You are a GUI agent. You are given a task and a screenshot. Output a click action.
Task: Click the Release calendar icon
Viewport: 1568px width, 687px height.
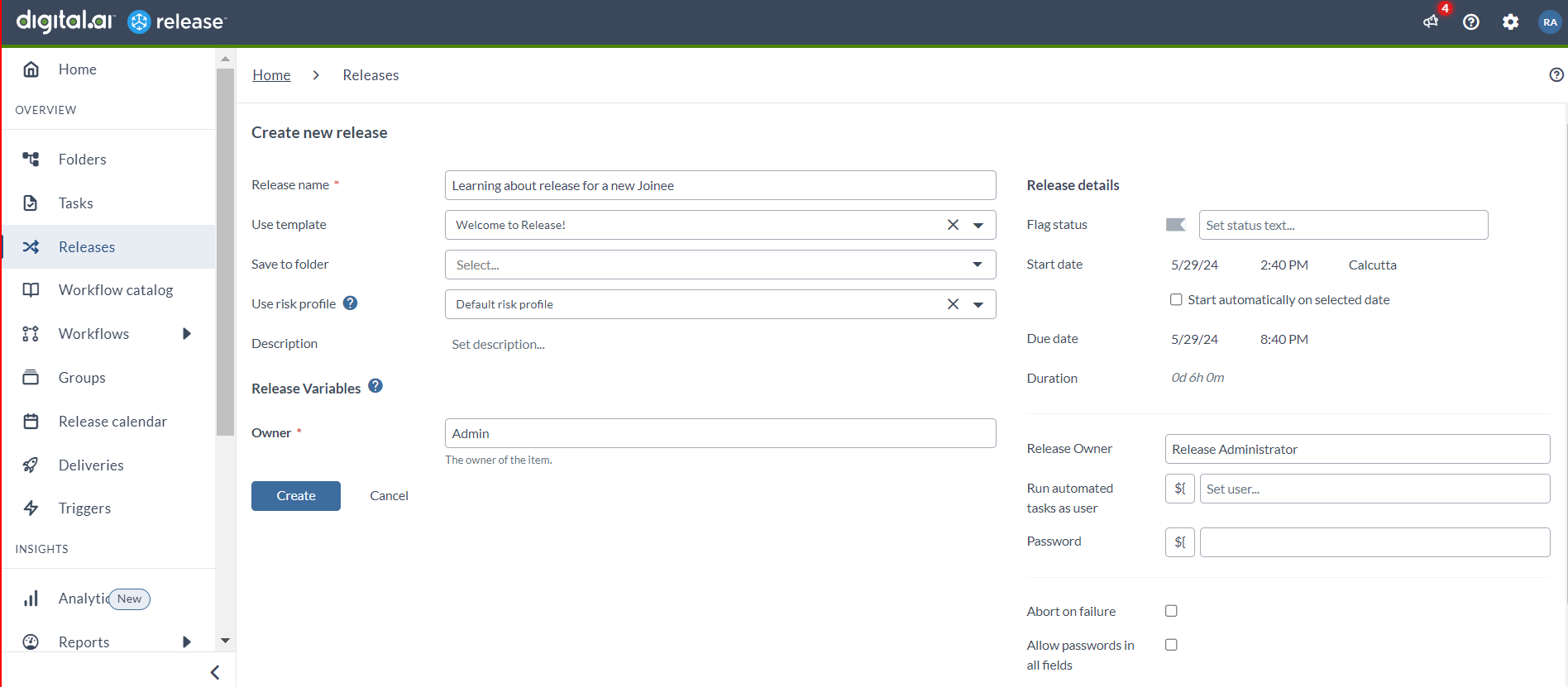(x=31, y=422)
